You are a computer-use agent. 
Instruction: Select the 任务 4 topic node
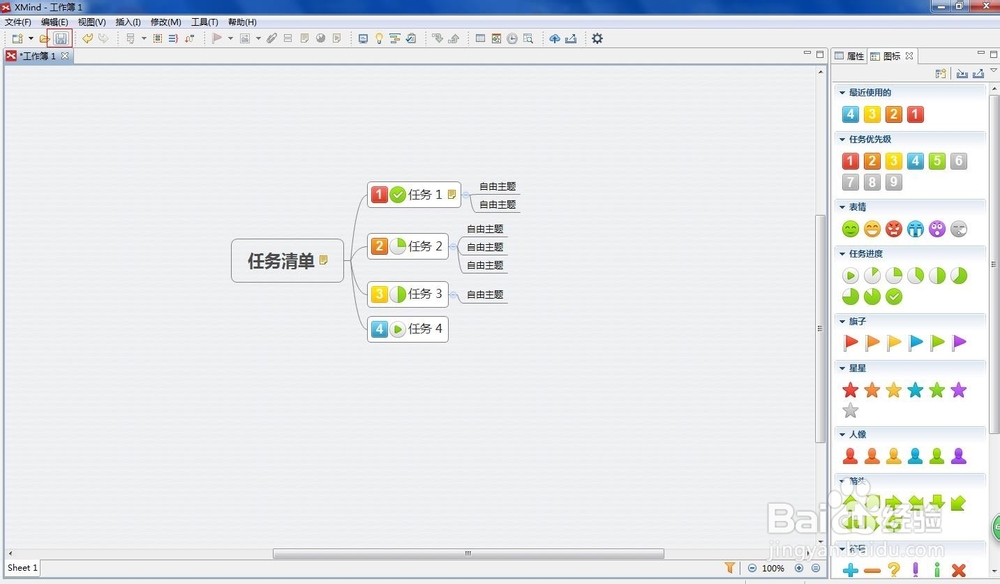pos(408,329)
